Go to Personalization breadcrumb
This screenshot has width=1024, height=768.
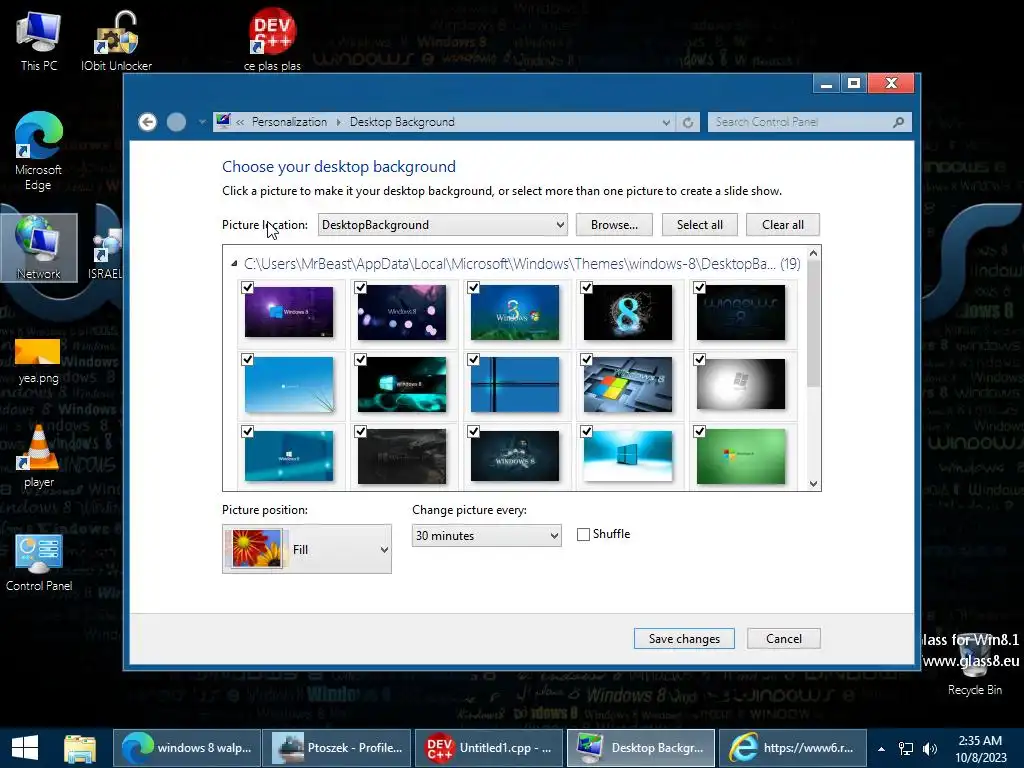pos(289,122)
